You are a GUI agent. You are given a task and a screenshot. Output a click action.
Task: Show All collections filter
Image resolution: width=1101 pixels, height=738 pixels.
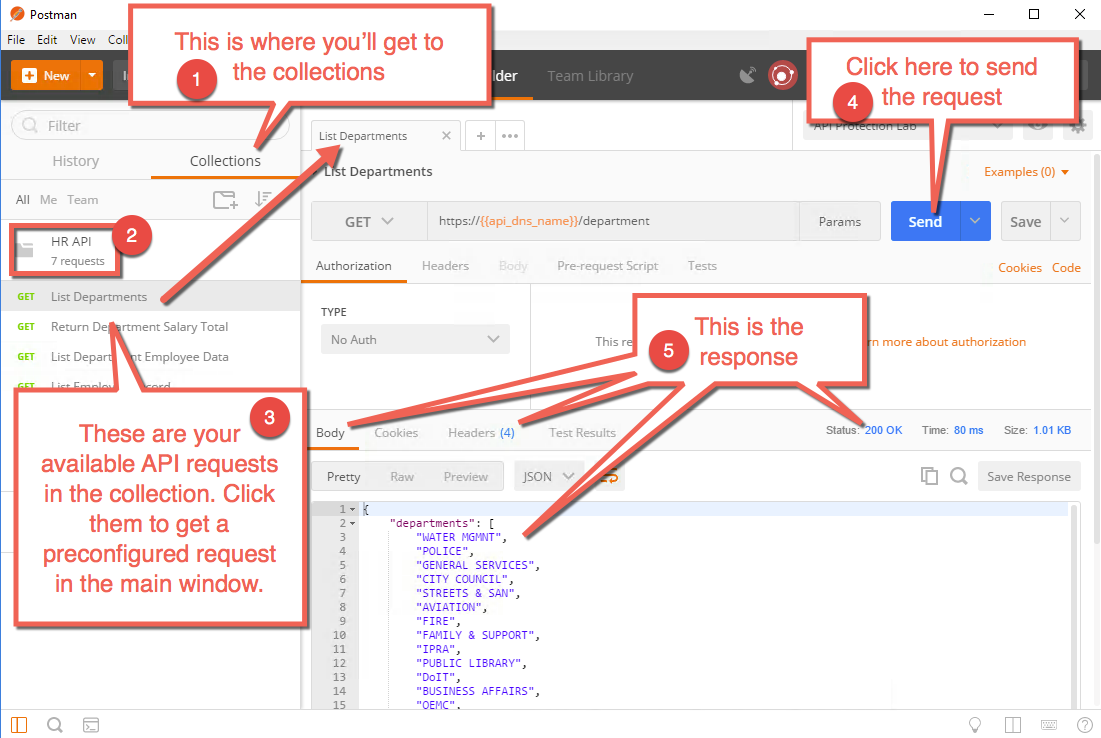pyautogui.click(x=22, y=199)
